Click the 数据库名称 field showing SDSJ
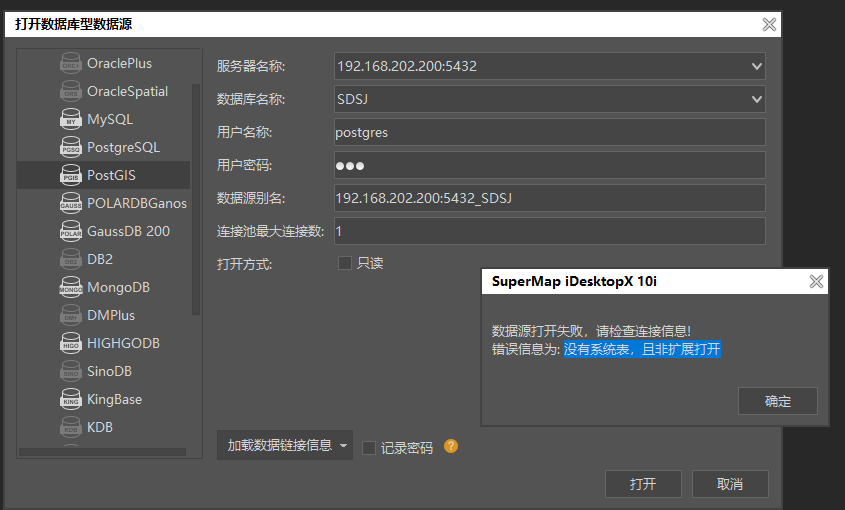Image resolution: width=845 pixels, height=510 pixels. tap(550, 99)
